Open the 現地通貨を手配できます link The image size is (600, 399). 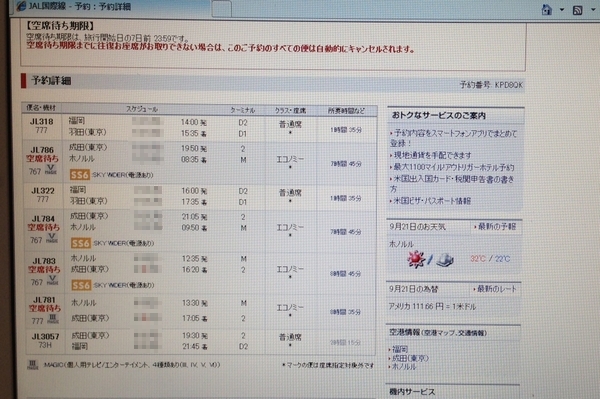pyautogui.click(x=431, y=155)
